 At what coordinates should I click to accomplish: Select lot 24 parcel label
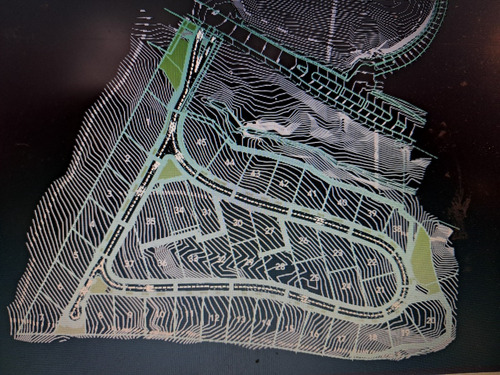coord(347,286)
